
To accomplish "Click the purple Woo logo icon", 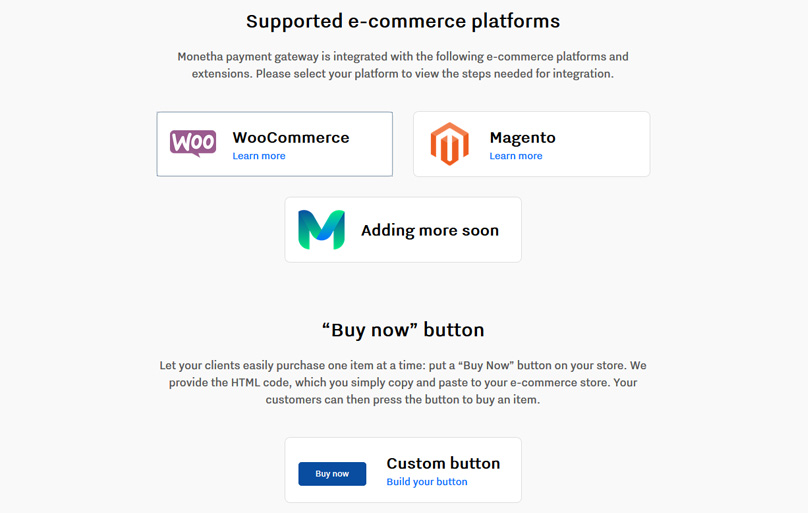I will tap(193, 143).
